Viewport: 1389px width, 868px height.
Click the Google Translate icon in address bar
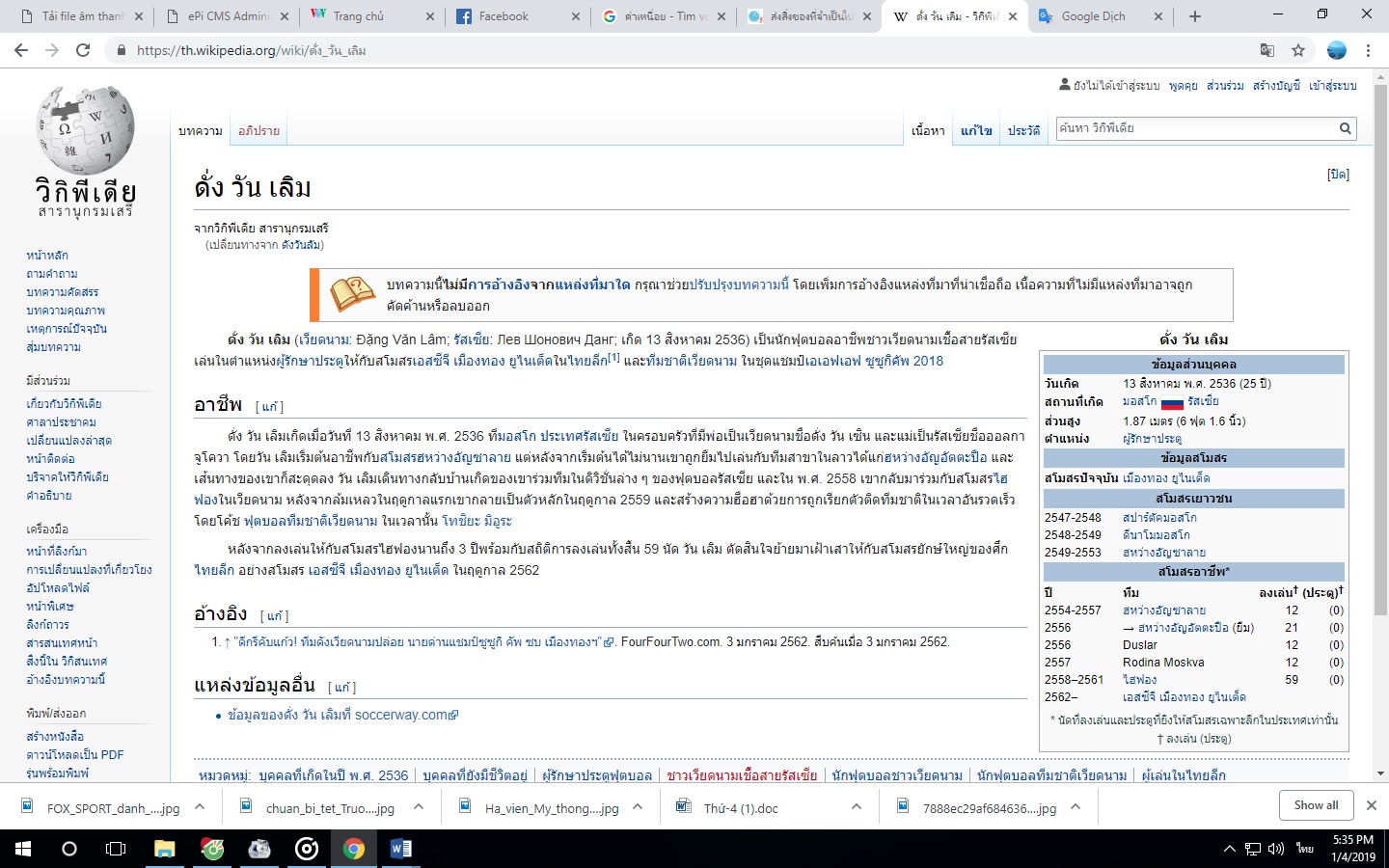(1267, 50)
